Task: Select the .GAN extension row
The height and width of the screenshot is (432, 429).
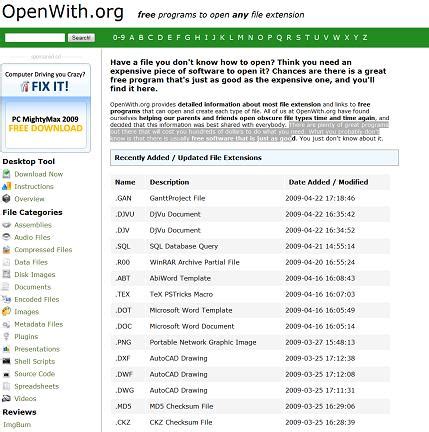Action: click(250, 198)
